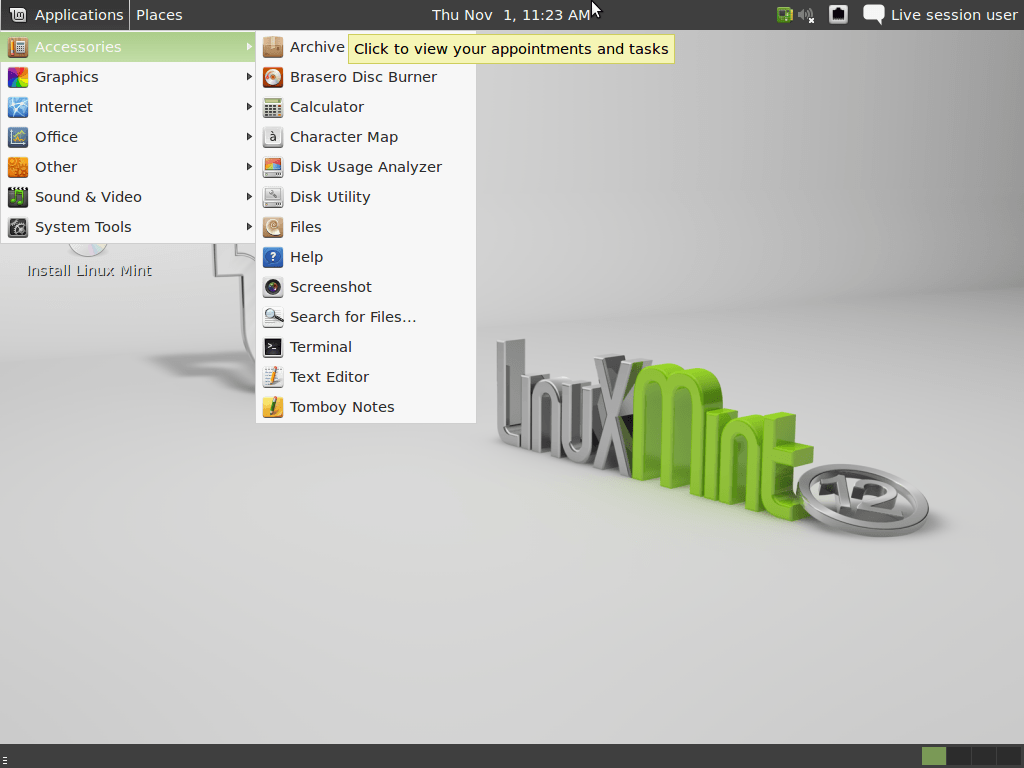Switch to the third workspace in switcher

click(x=984, y=756)
